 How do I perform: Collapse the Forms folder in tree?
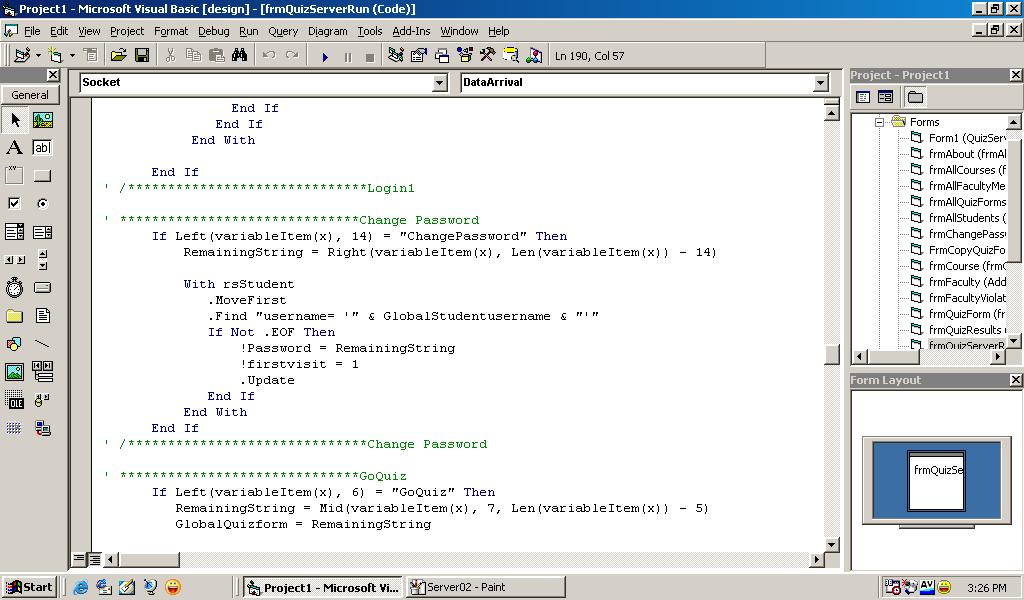879,122
